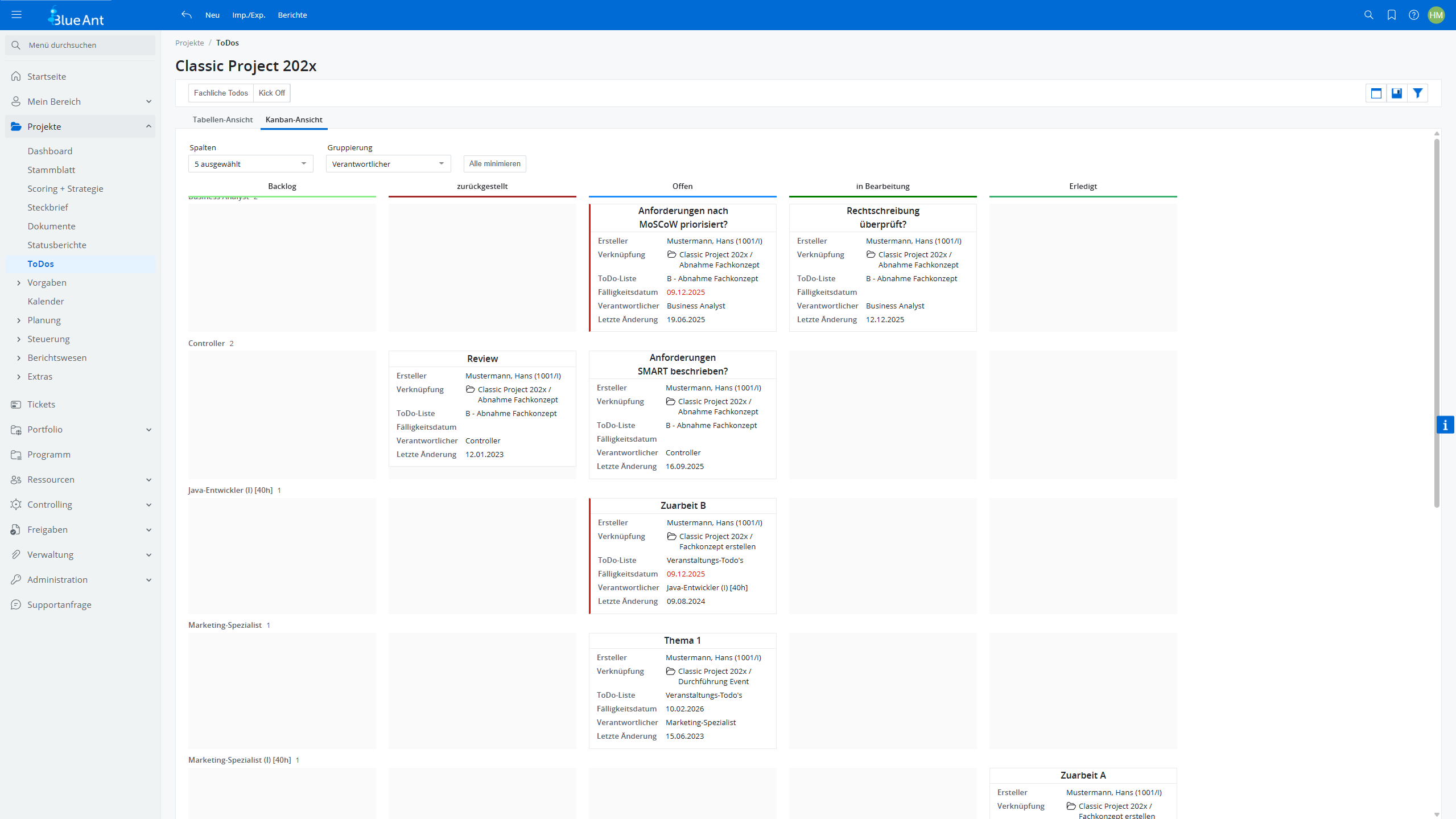Open the Berichte menu in the top bar
Image resolution: width=1456 pixels, height=819 pixels.
292,15
